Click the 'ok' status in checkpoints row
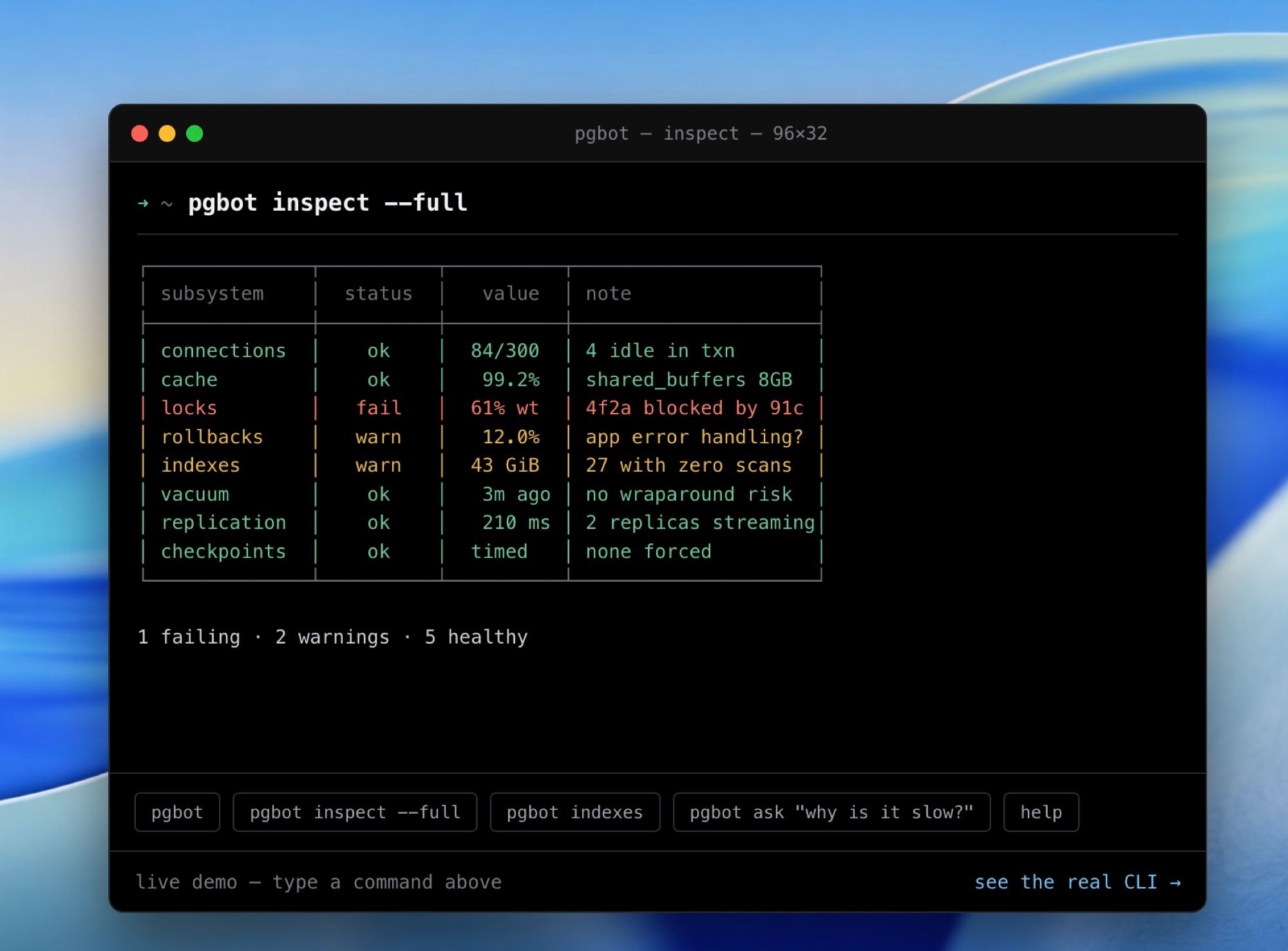Image resolution: width=1288 pixels, height=951 pixels. click(379, 552)
